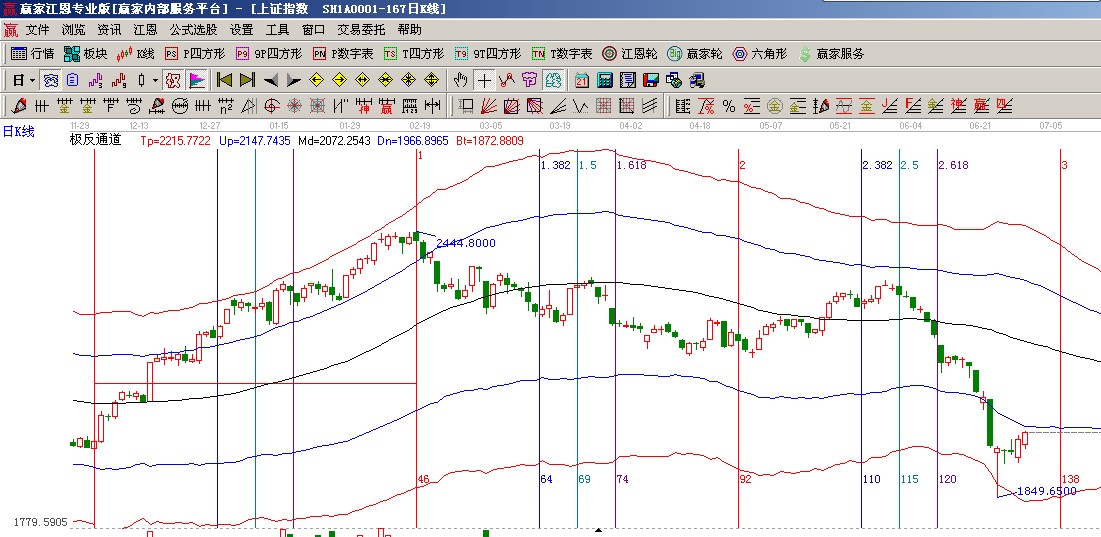Toggle the 极 channel indicator button
Image resolution: width=1101 pixels, height=537 pixels.
172,80
